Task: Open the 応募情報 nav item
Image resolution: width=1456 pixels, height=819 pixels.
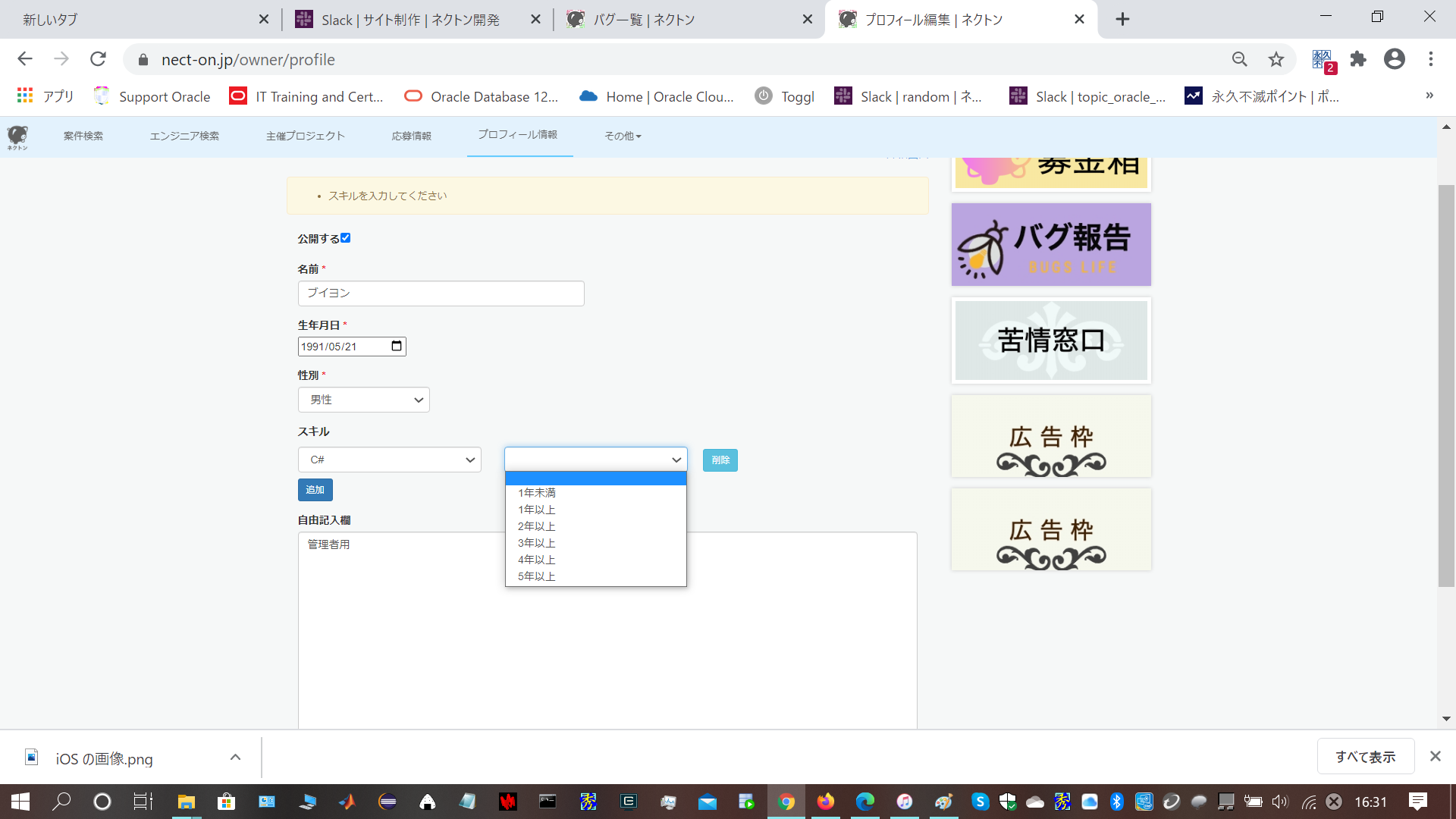Action: 412,136
